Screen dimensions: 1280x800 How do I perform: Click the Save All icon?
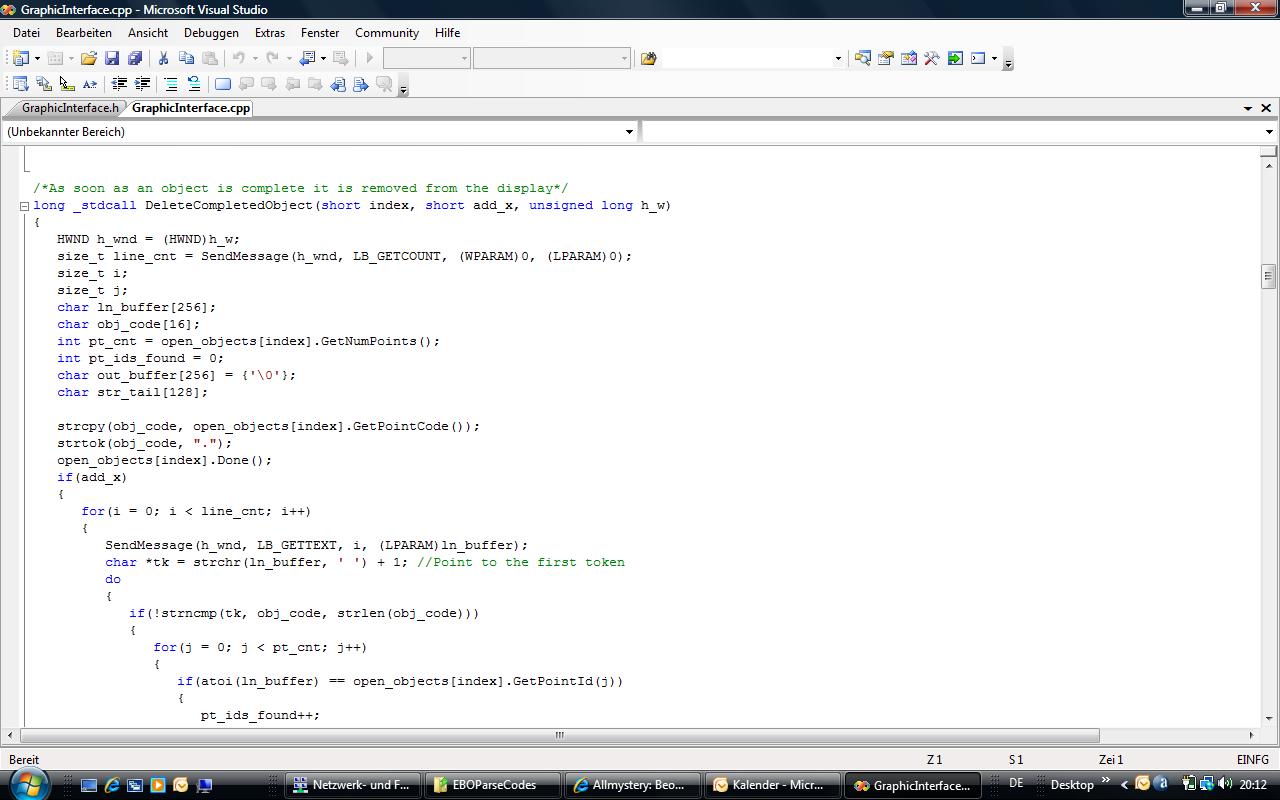[x=135, y=58]
